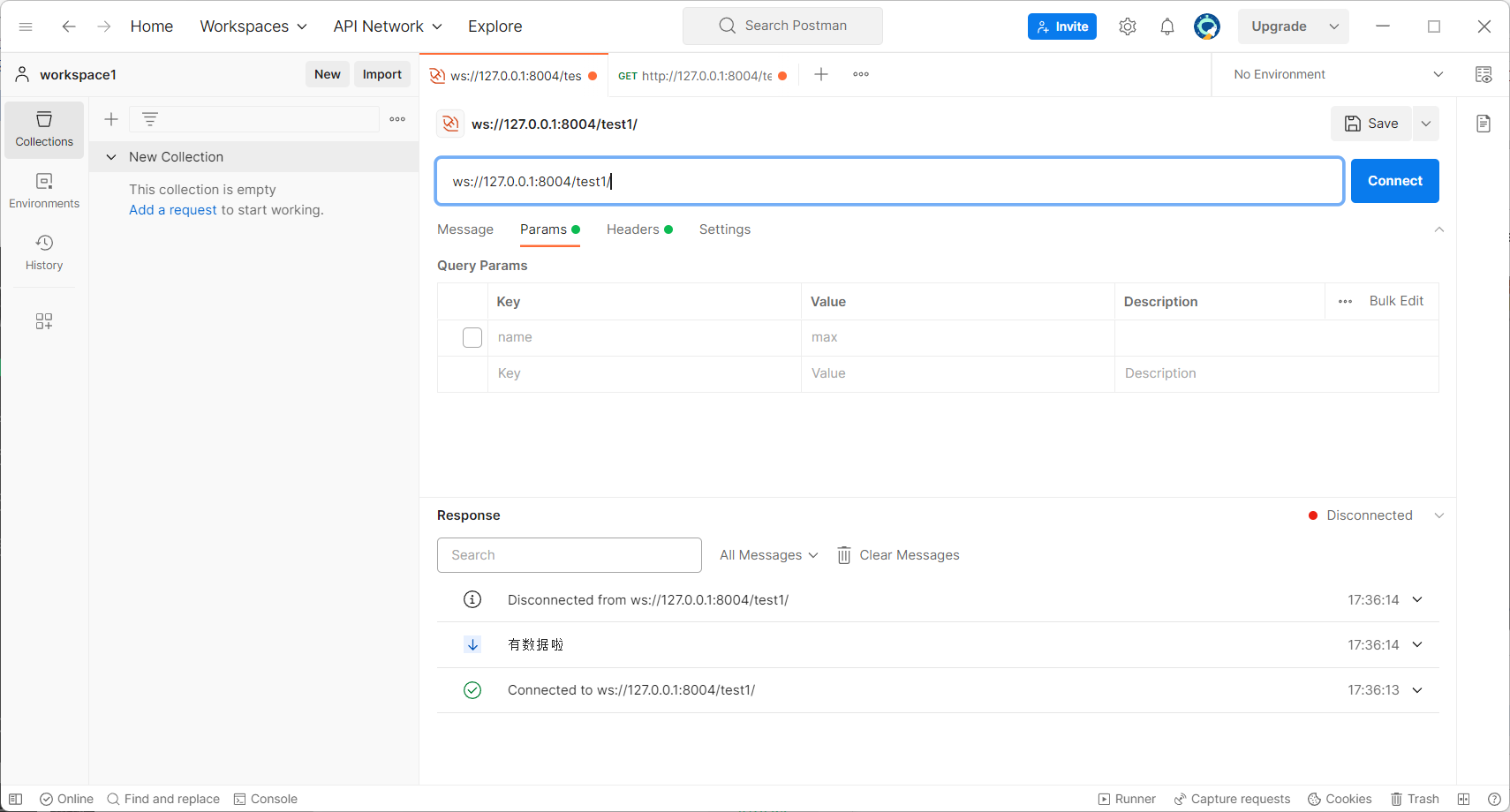The image size is (1510, 812).
Task: Focus the response Search field
Action: [570, 555]
